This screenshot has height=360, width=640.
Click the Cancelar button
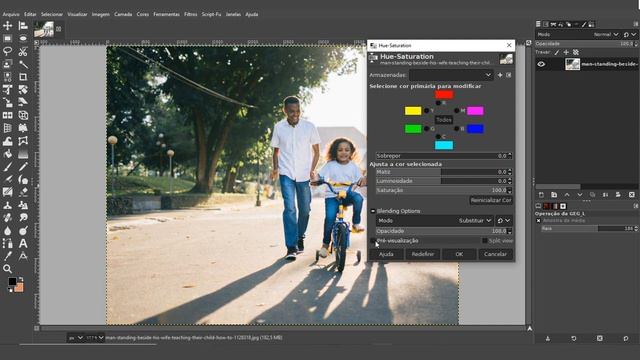pos(495,254)
